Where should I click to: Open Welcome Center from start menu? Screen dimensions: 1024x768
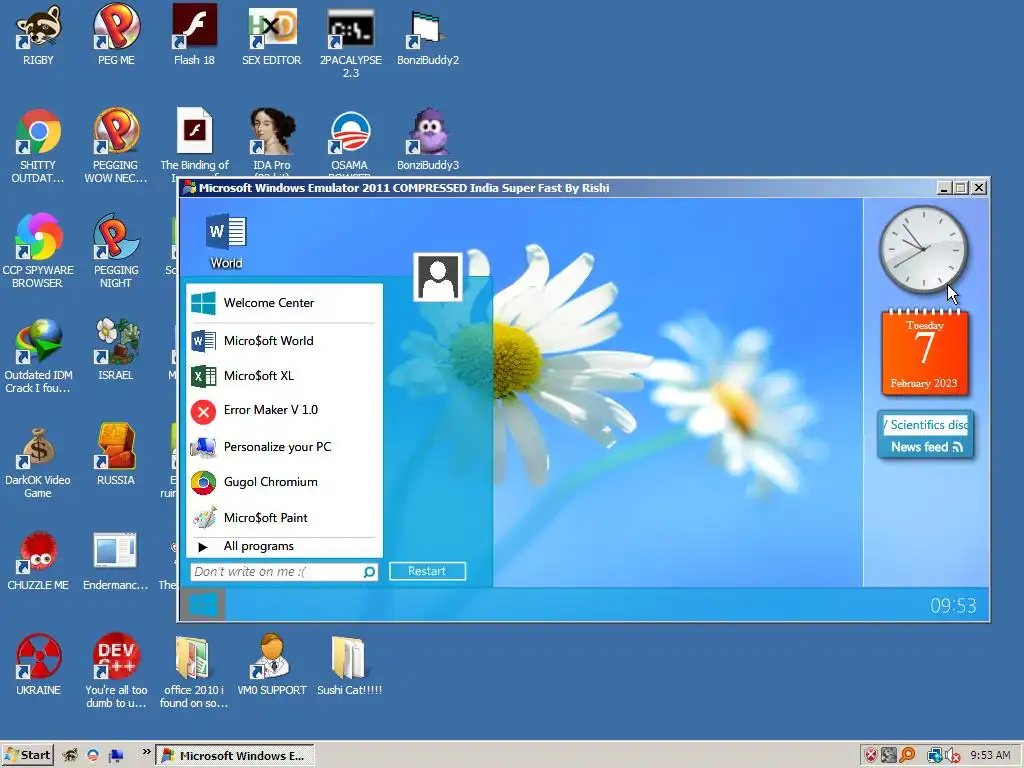click(x=284, y=303)
